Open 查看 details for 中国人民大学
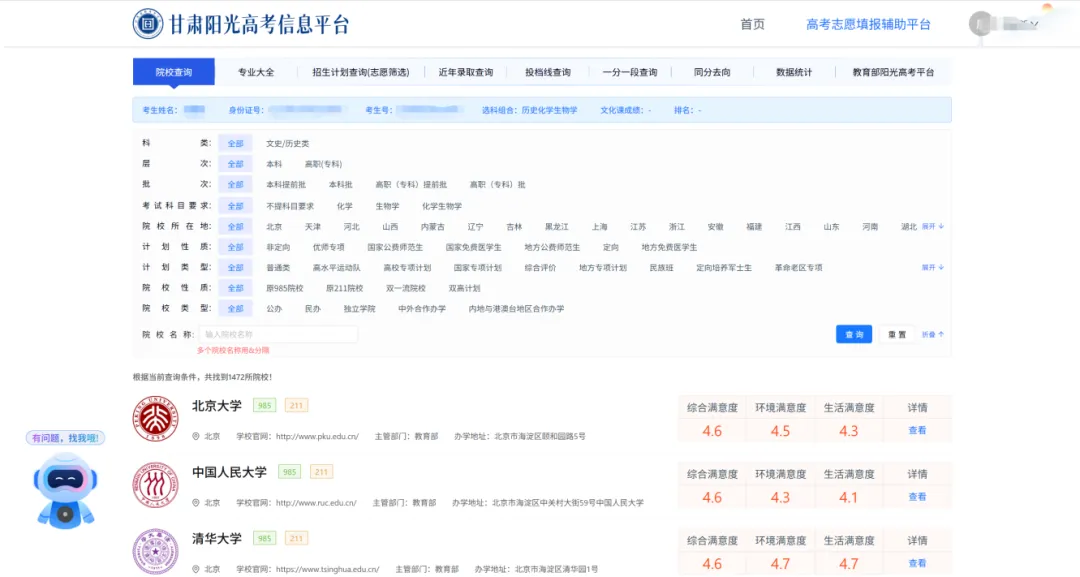 tap(917, 496)
